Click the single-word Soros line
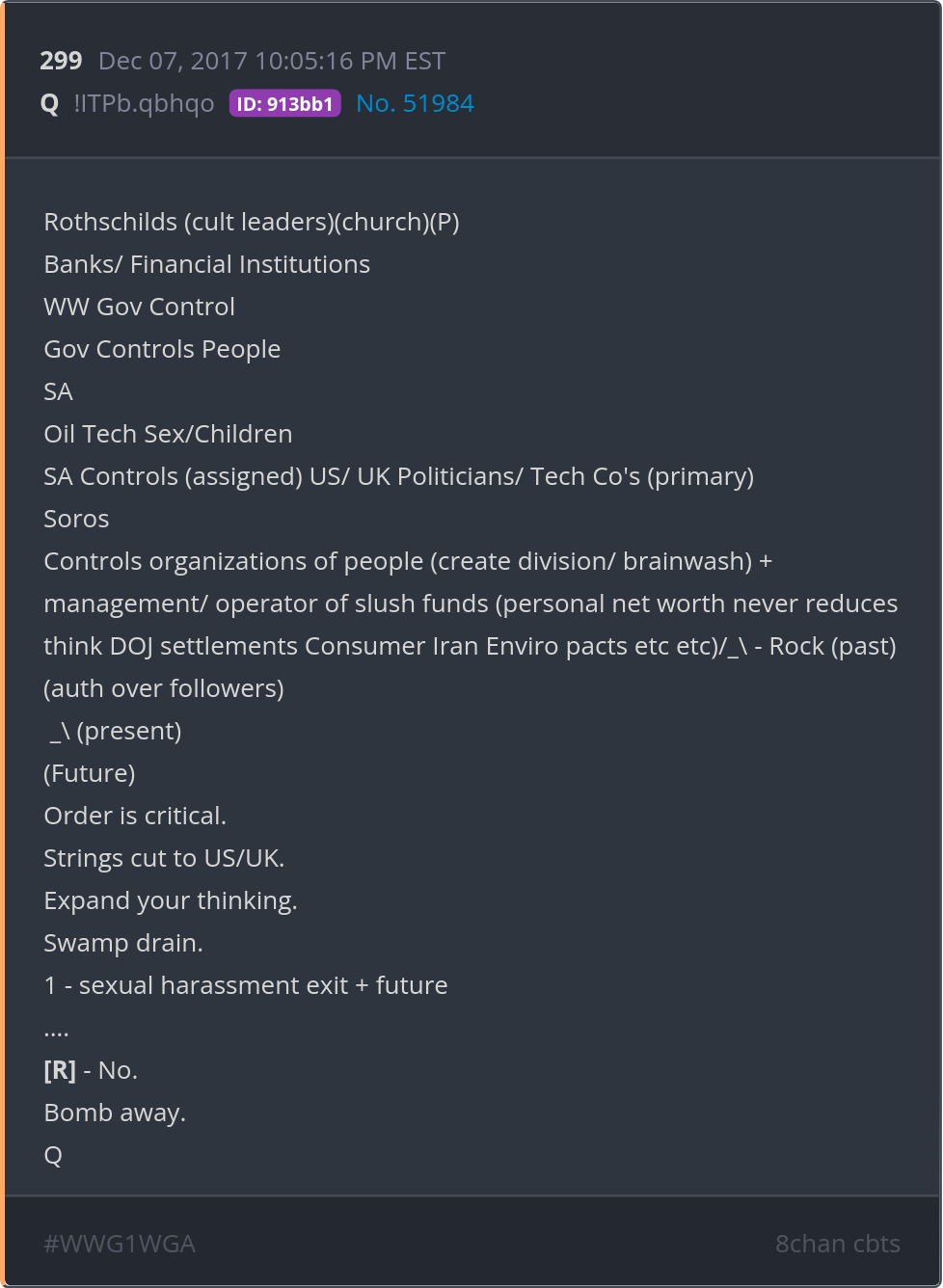Image resolution: width=943 pixels, height=1288 pixels. pos(76,520)
